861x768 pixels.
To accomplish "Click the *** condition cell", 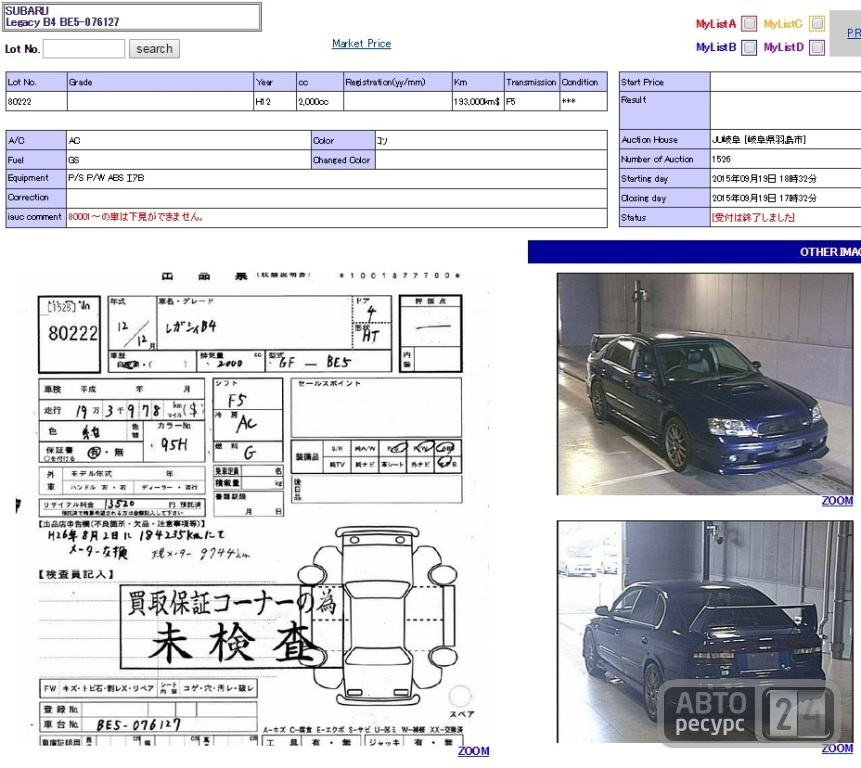I will [x=583, y=102].
